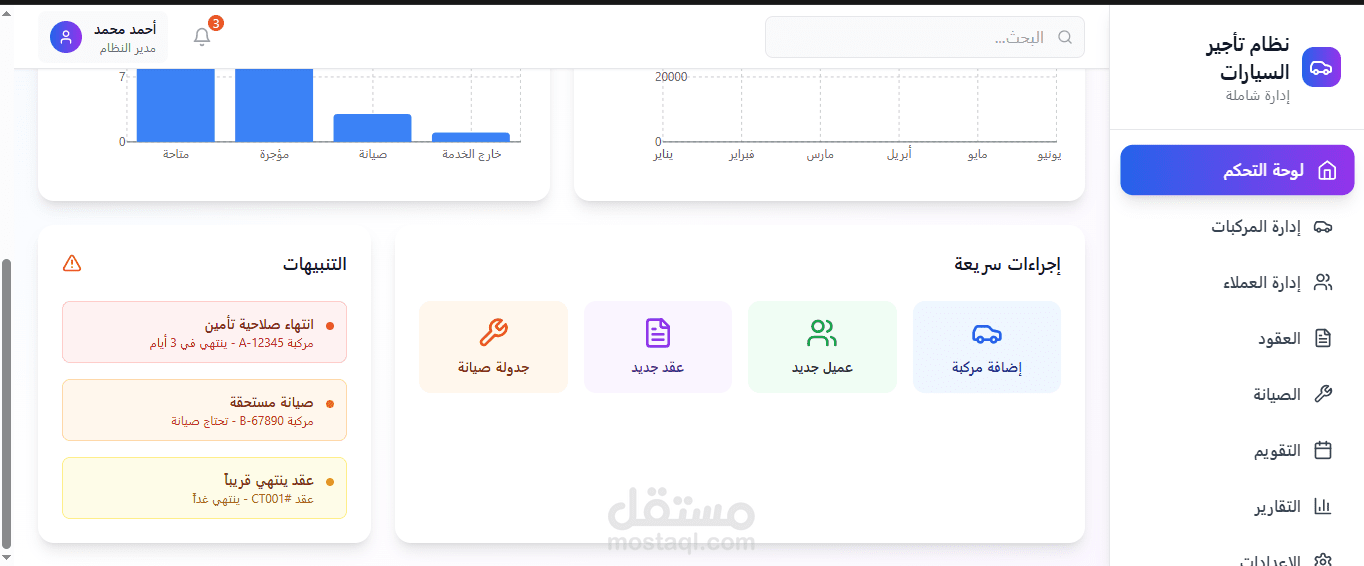
Task: Click the متاحة bar in the chart
Action: 176,104
